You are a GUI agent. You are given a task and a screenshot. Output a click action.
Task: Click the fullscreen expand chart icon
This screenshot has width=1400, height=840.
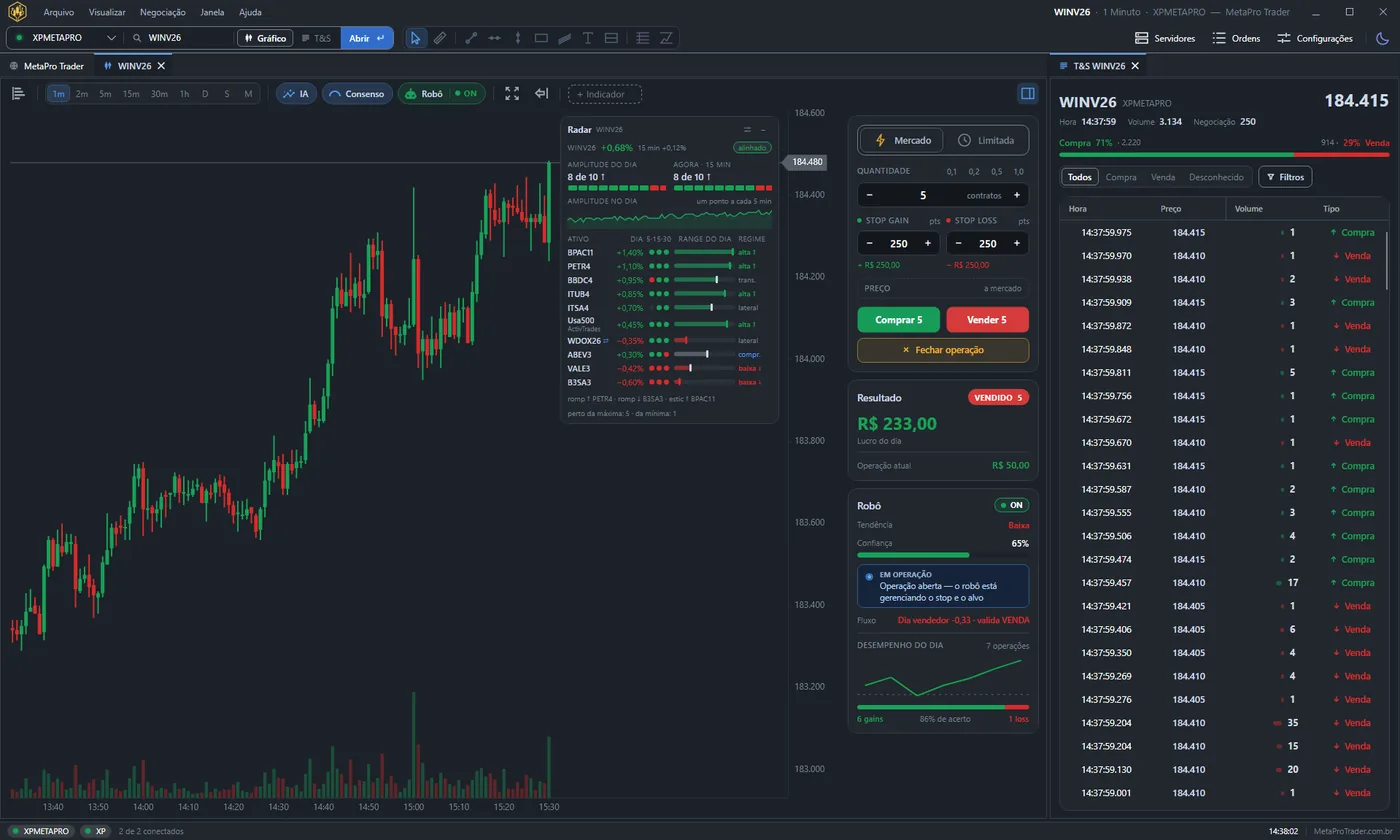click(x=512, y=93)
